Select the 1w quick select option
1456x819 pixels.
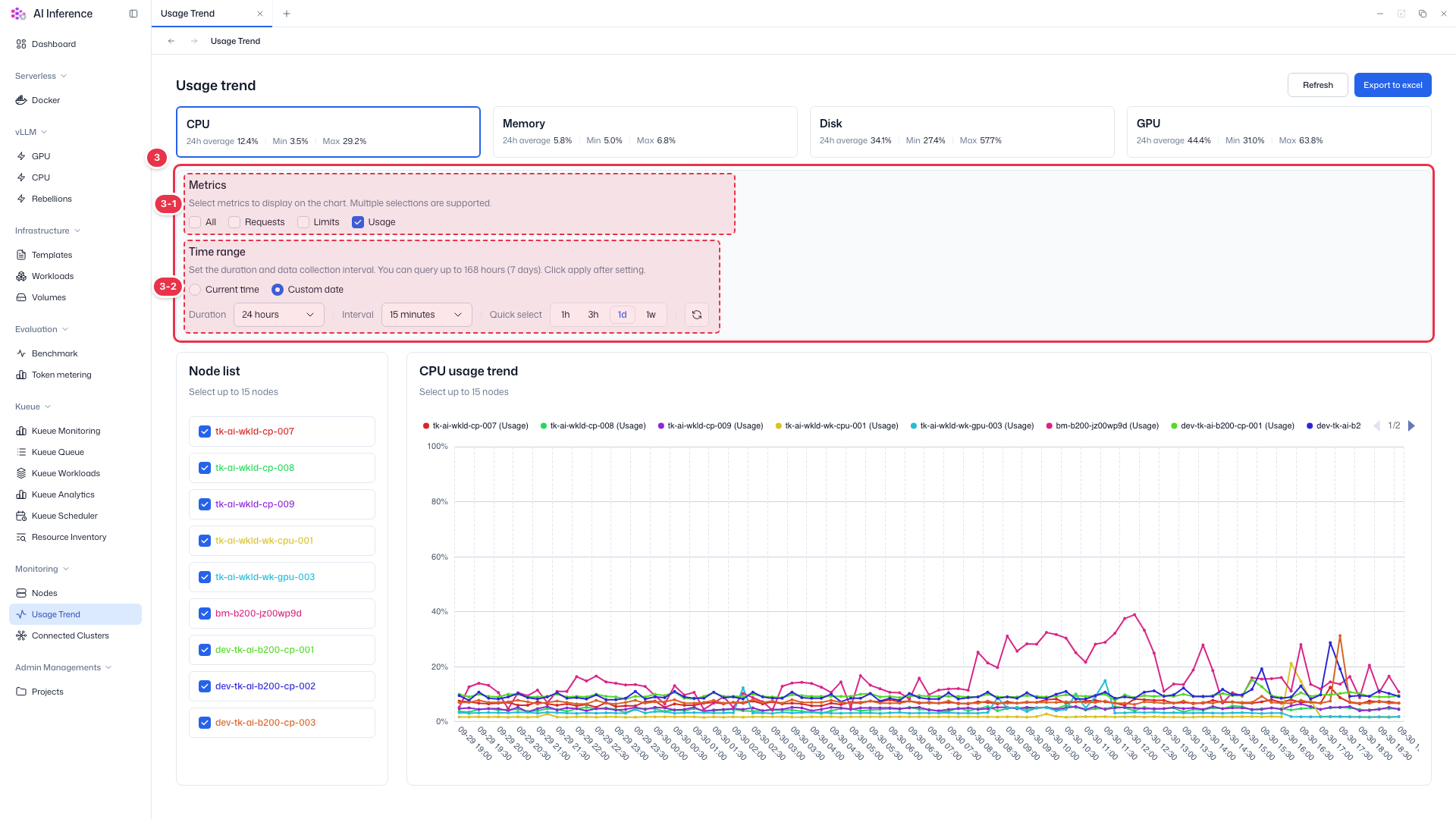(x=651, y=315)
